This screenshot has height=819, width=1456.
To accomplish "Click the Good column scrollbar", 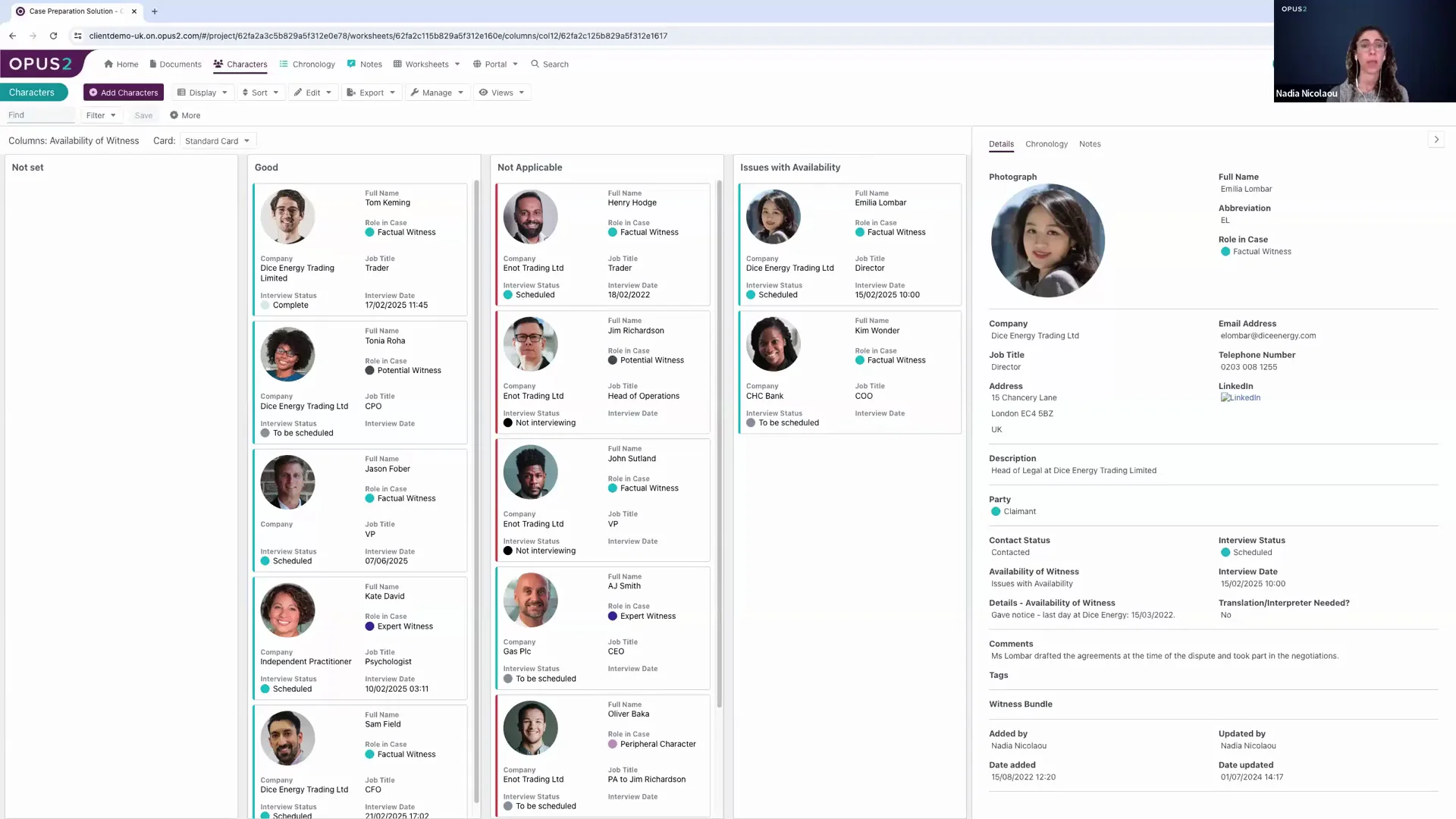I will (476, 491).
